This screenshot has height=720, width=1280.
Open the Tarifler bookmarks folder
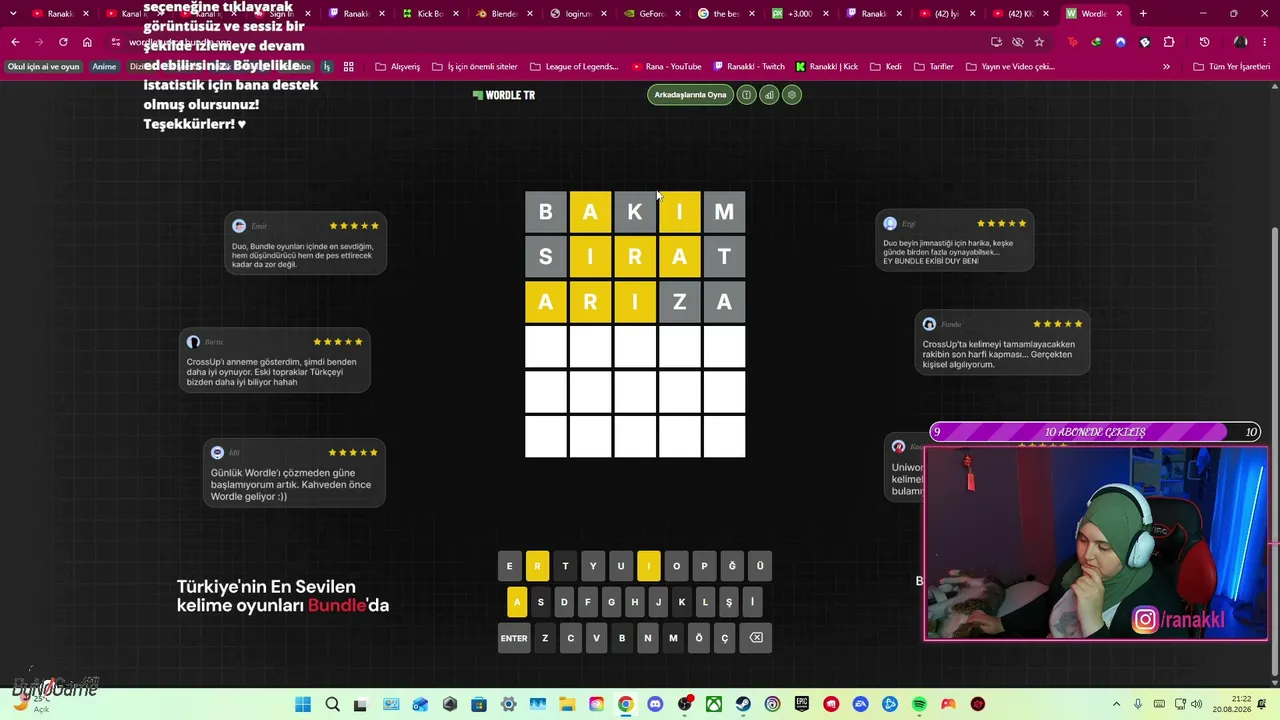click(x=933, y=67)
